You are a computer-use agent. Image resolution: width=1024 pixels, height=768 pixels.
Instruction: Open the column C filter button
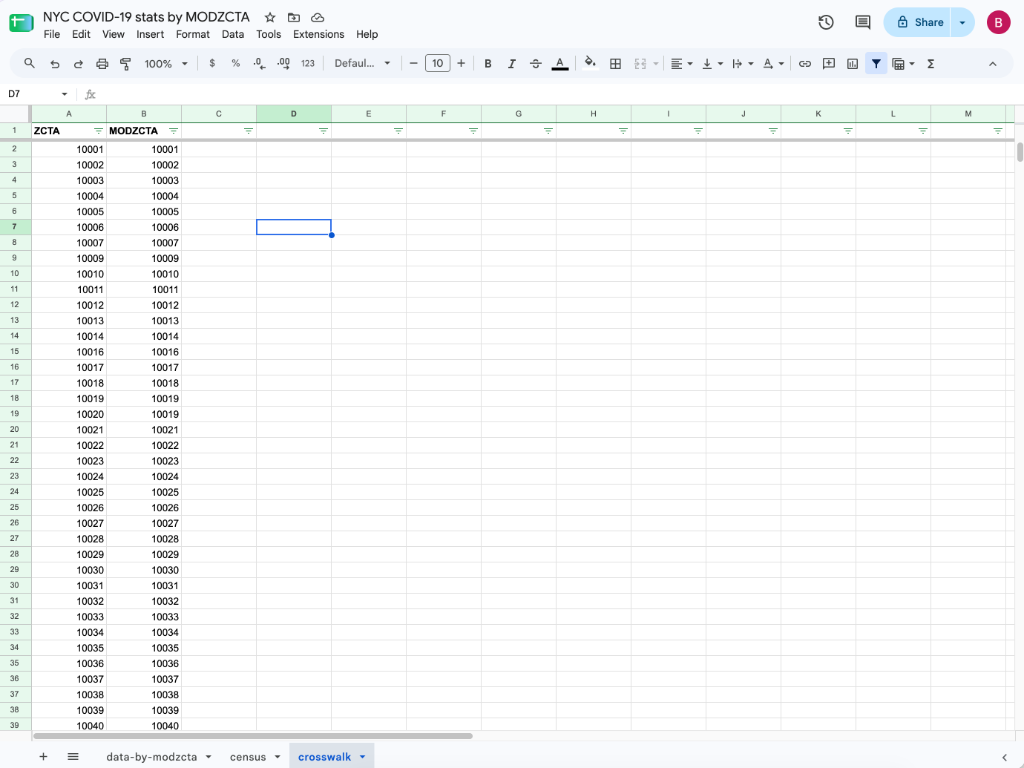coord(248,131)
